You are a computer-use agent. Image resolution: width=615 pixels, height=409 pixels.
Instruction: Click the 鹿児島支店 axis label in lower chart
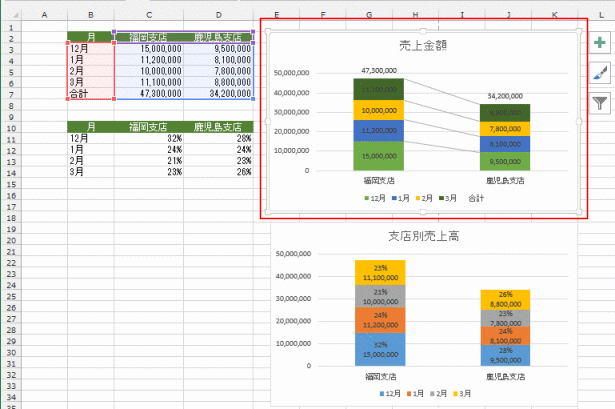point(505,377)
